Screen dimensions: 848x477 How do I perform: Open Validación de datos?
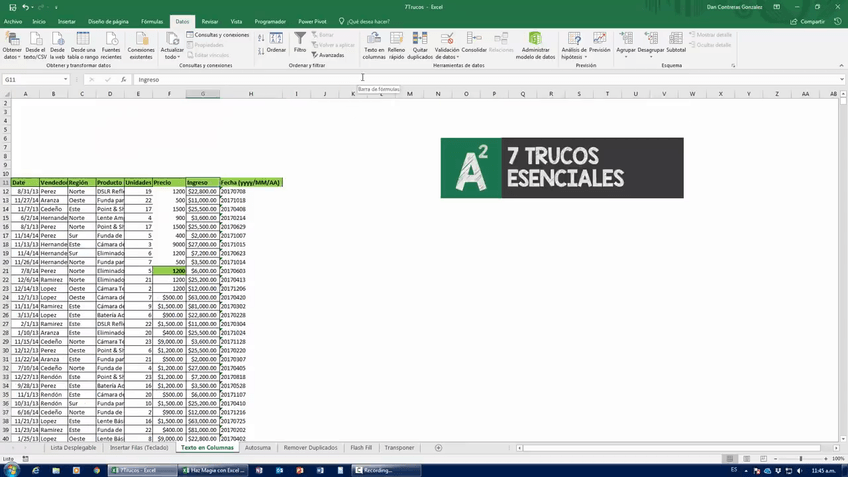click(447, 45)
